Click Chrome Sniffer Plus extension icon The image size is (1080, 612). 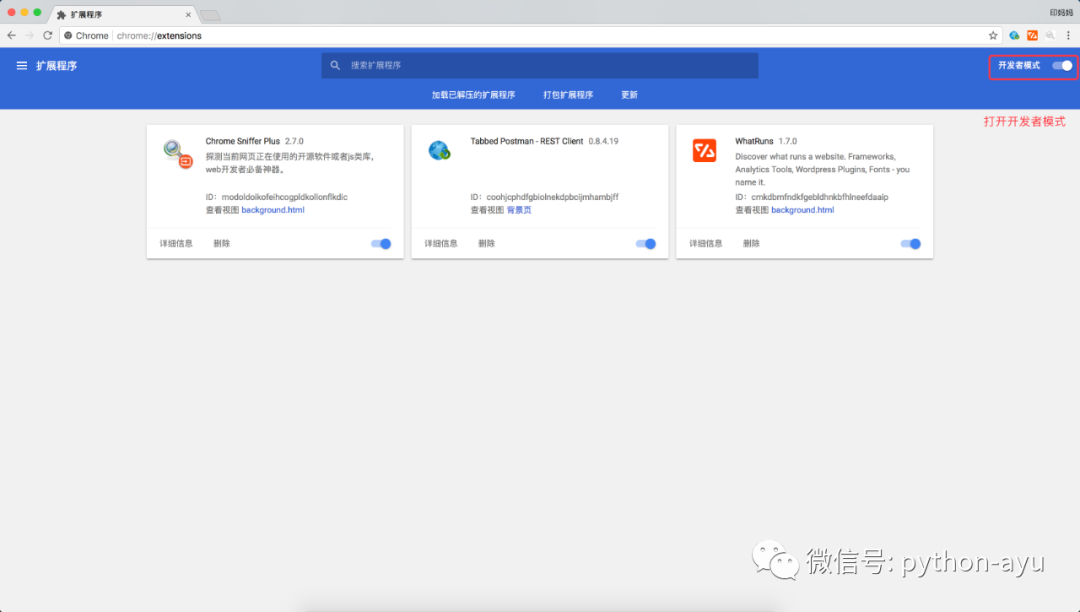tap(178, 153)
